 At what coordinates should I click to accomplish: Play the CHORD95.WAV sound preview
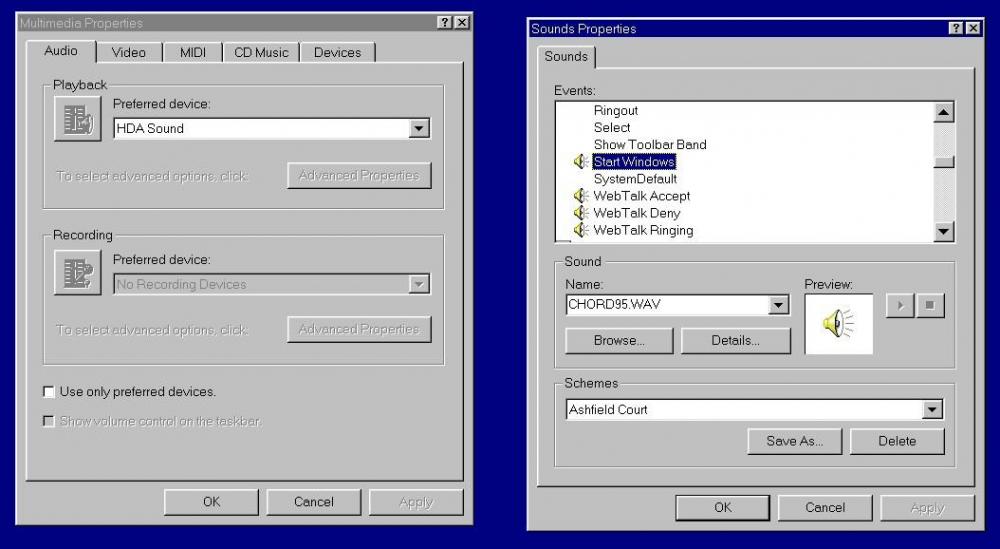(x=901, y=305)
